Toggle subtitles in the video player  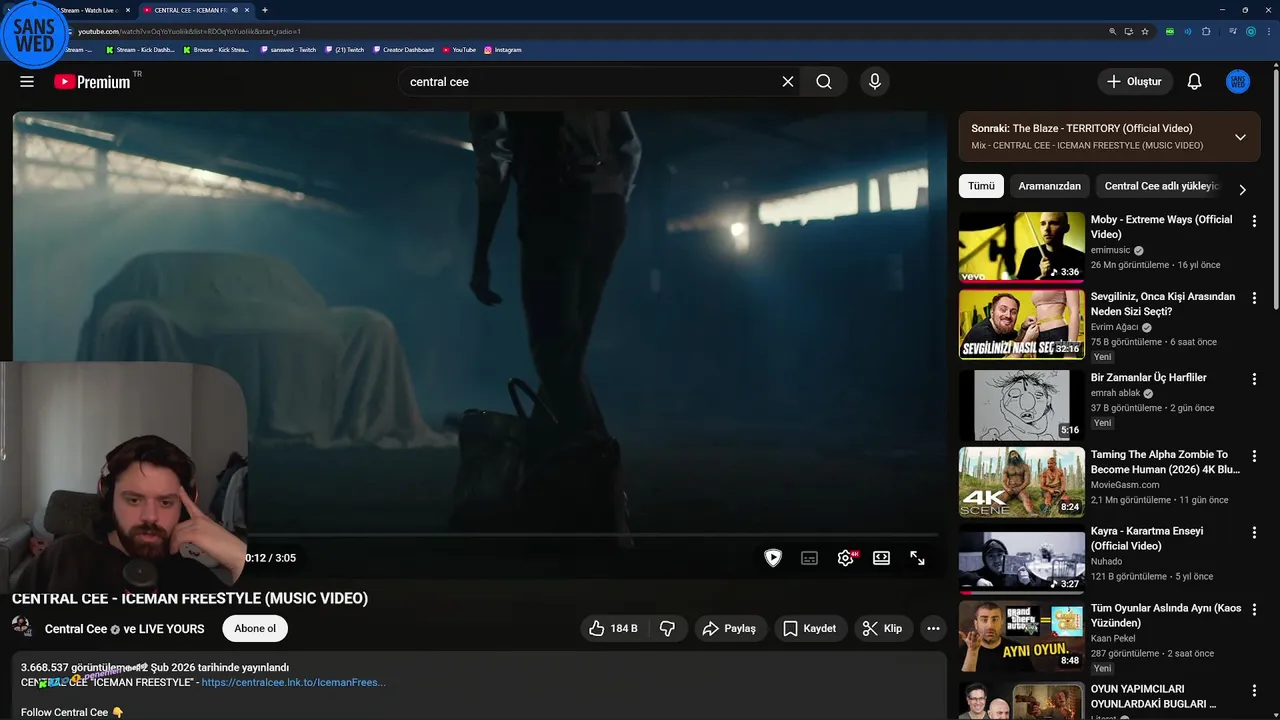(809, 558)
